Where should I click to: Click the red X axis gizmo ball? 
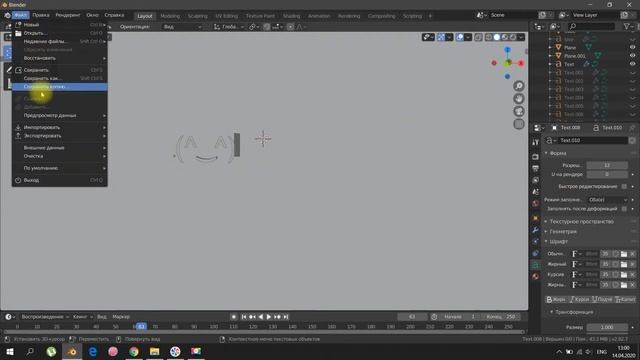(x=521, y=63)
